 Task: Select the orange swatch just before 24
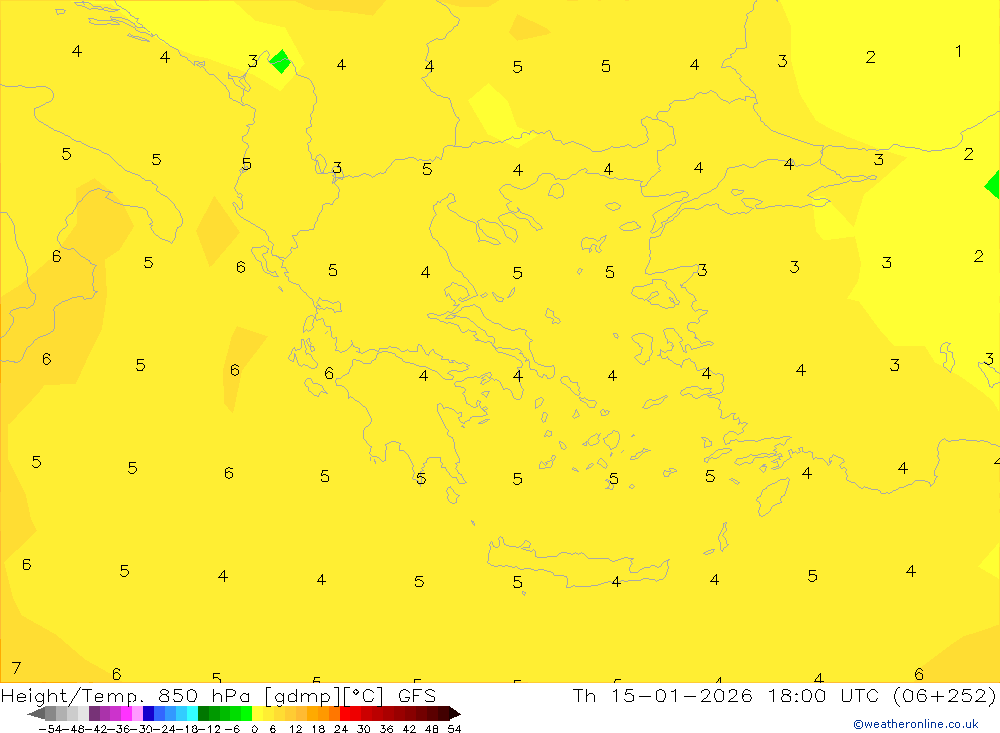pos(334,714)
